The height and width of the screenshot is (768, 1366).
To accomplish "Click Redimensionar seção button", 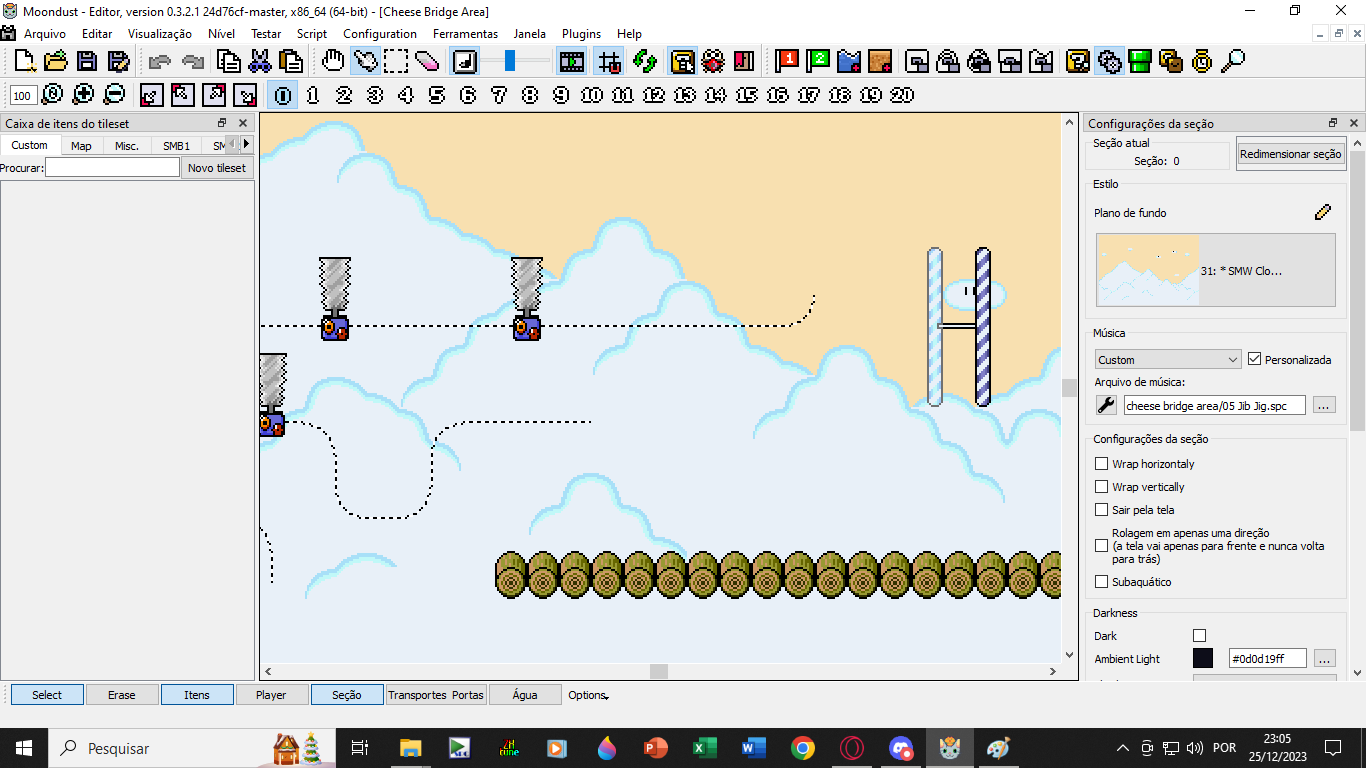I will (x=1290, y=154).
